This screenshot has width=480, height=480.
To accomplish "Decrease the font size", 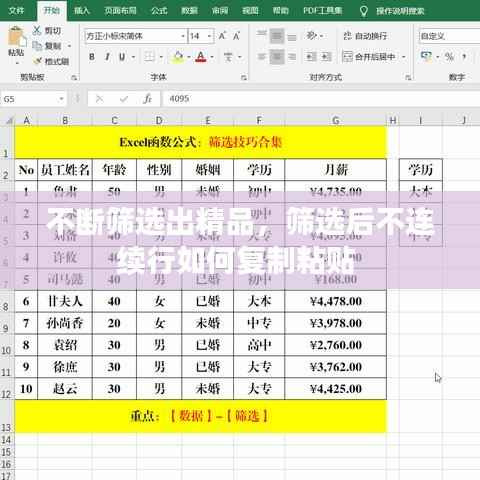I will pos(236,36).
